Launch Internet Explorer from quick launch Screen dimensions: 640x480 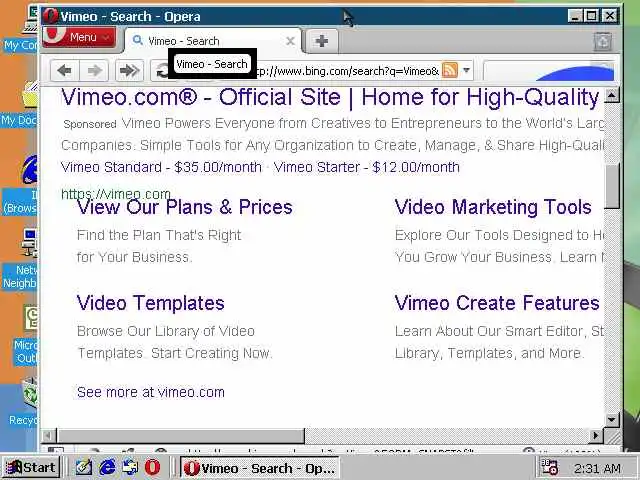tap(107, 467)
